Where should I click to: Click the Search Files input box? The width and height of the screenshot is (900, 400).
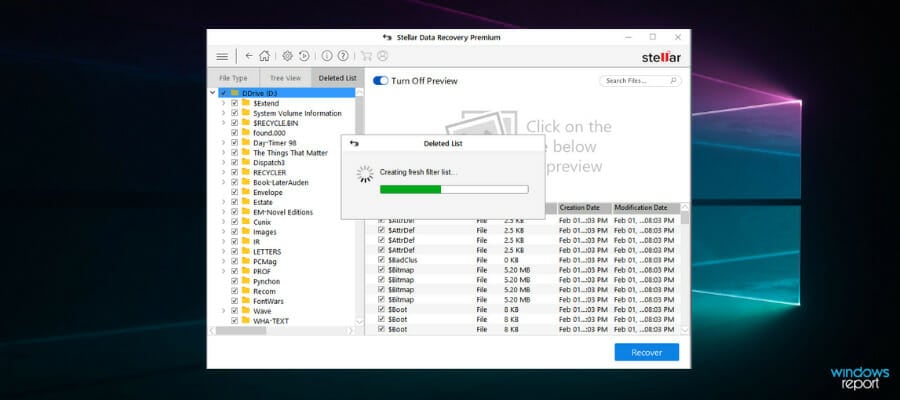click(641, 81)
